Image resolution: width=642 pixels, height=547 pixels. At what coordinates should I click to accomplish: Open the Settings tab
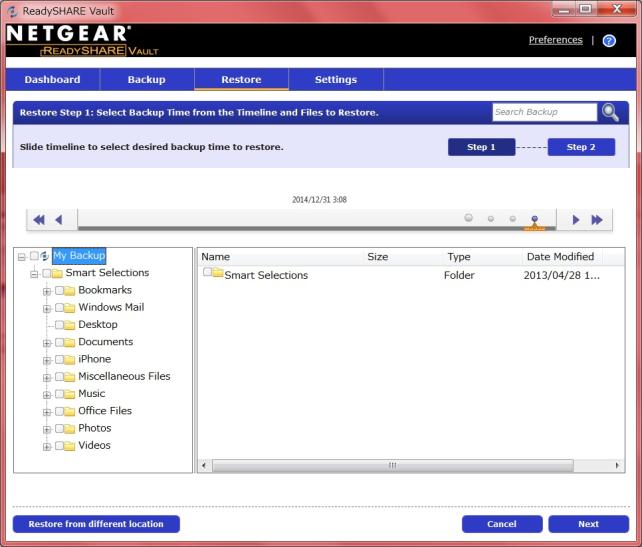(x=335, y=79)
